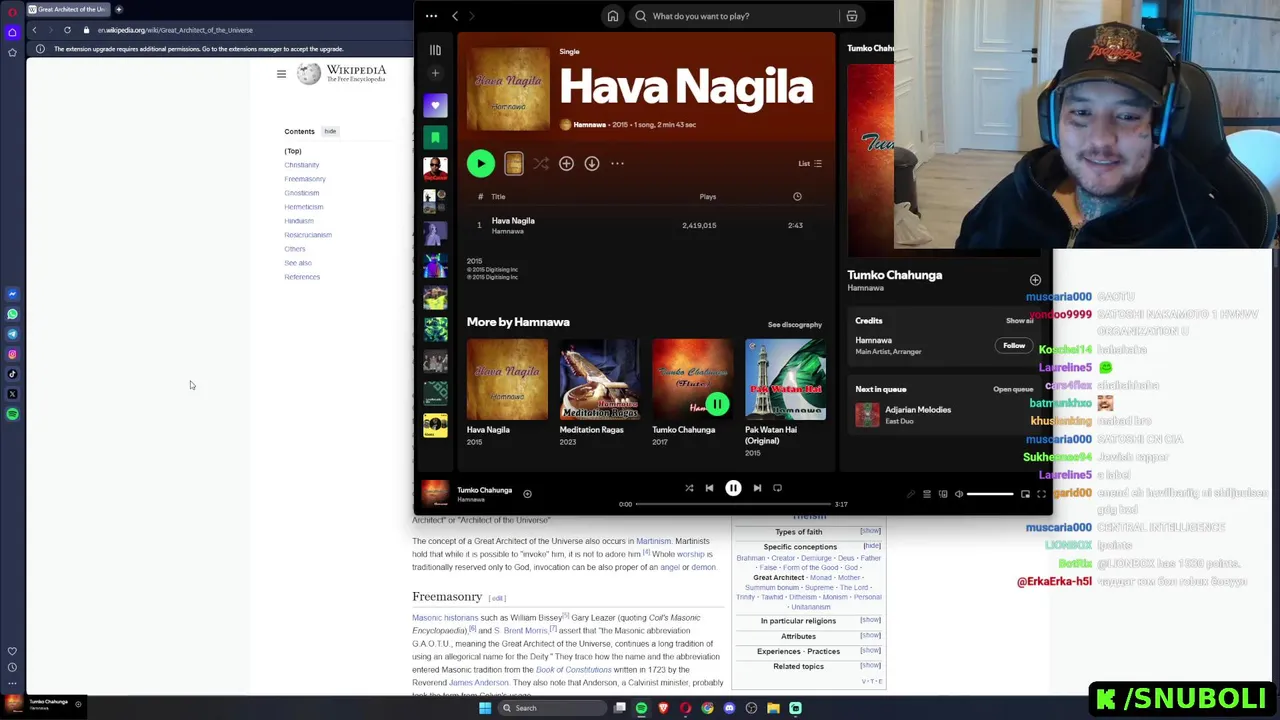
Task: Click the Wikipedia logo
Action: coord(342,74)
